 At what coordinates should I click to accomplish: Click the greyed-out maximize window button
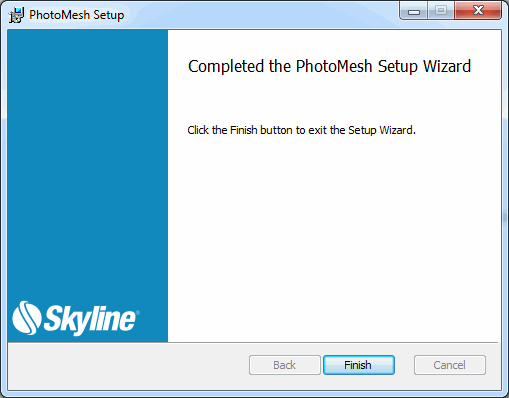pos(441,11)
